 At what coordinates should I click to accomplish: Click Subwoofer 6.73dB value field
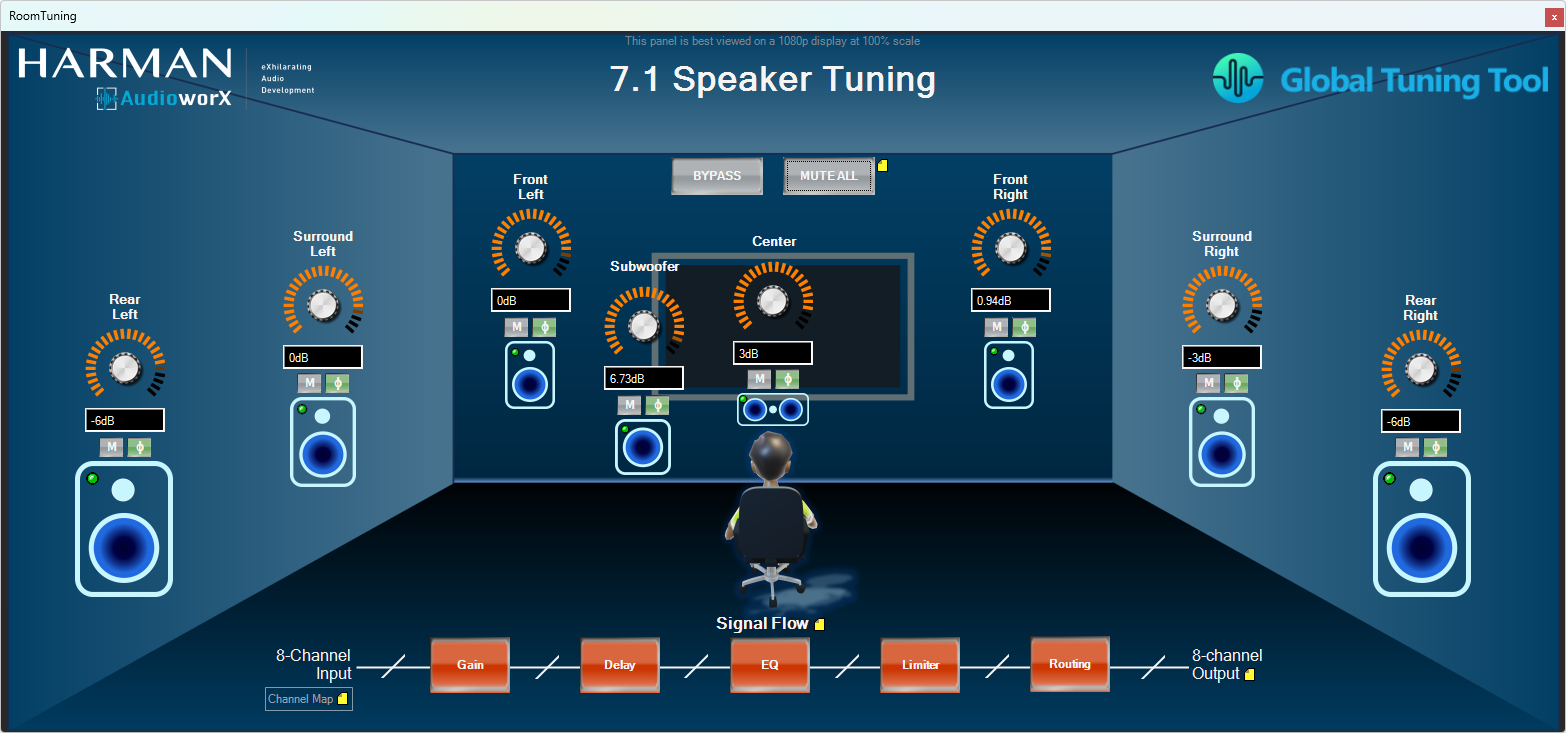pyautogui.click(x=644, y=378)
